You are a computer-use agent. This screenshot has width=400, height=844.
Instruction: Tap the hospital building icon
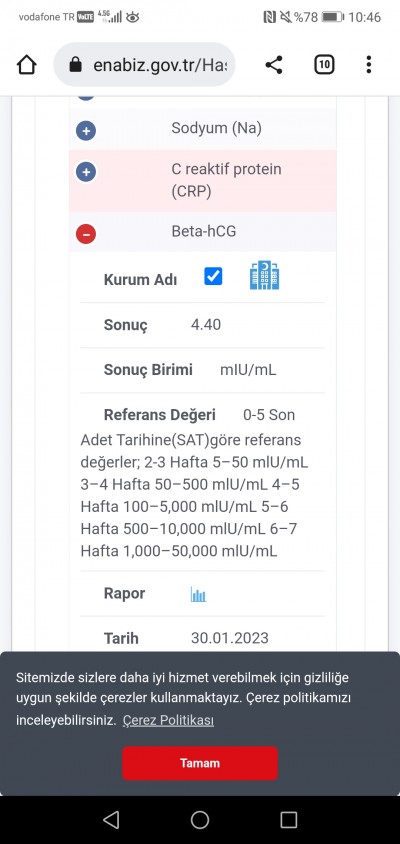[264, 276]
